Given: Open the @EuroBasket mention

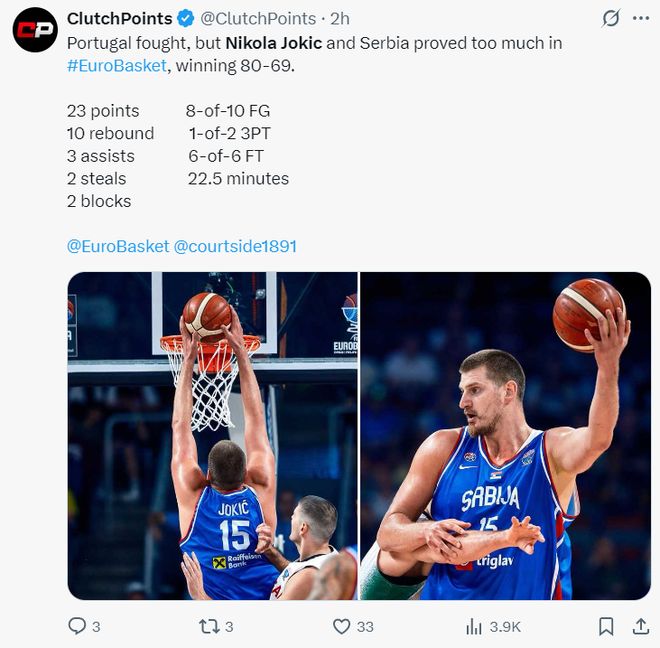Looking at the screenshot, I should [117, 246].
